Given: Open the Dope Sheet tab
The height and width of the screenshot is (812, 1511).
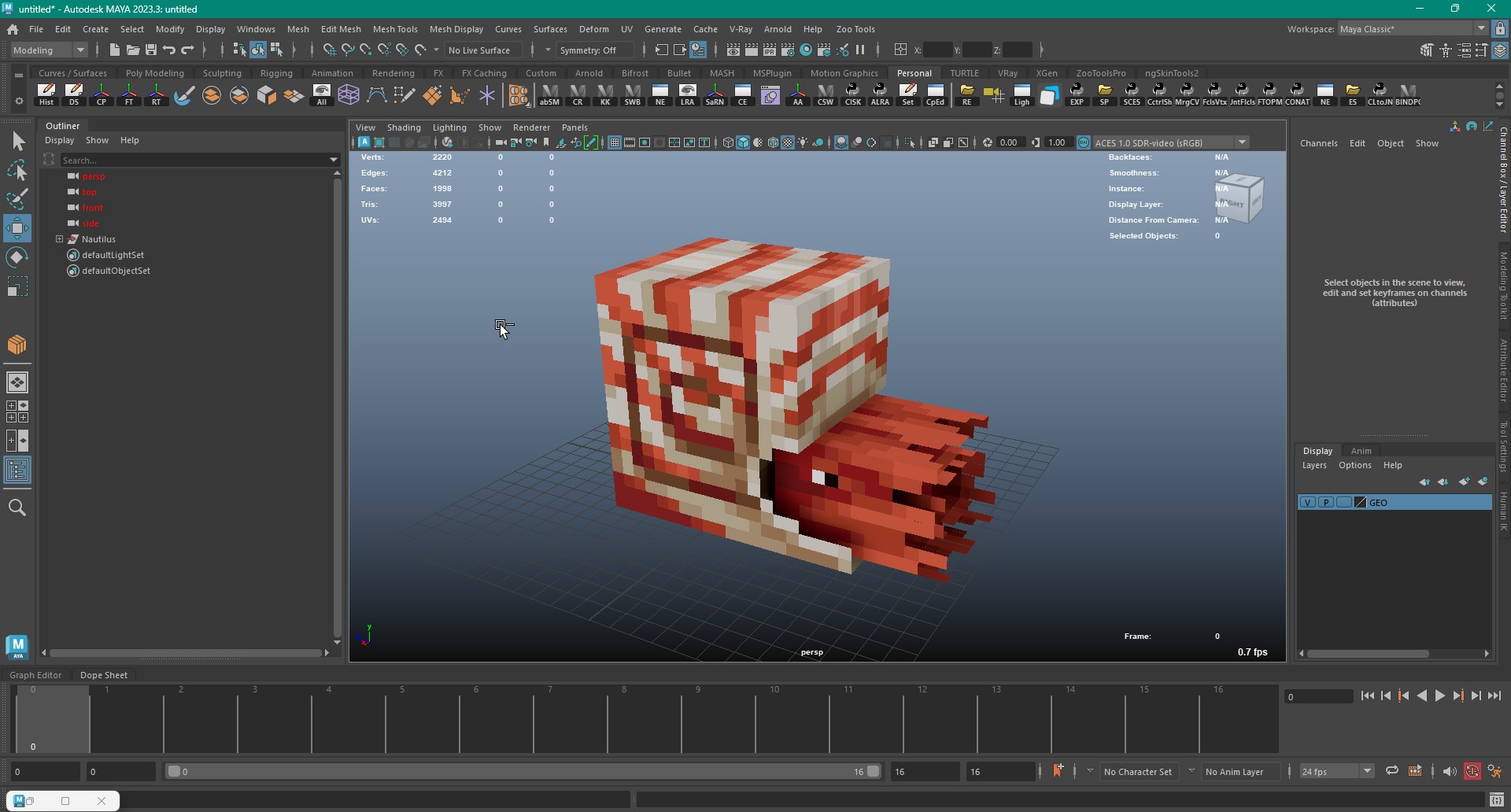Looking at the screenshot, I should pyautogui.click(x=103, y=674).
